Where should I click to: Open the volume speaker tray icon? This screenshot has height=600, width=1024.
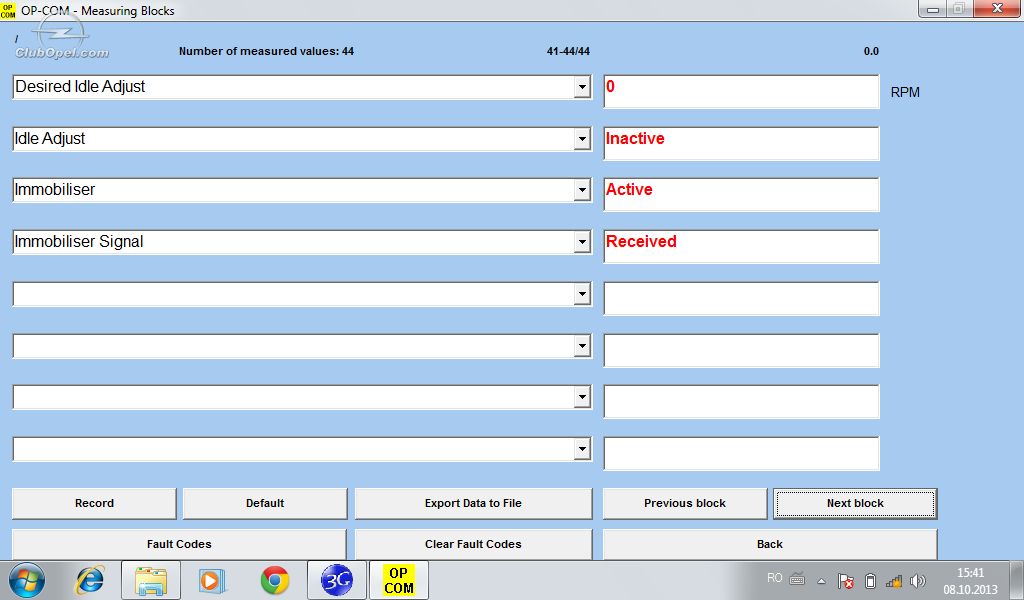[x=918, y=580]
